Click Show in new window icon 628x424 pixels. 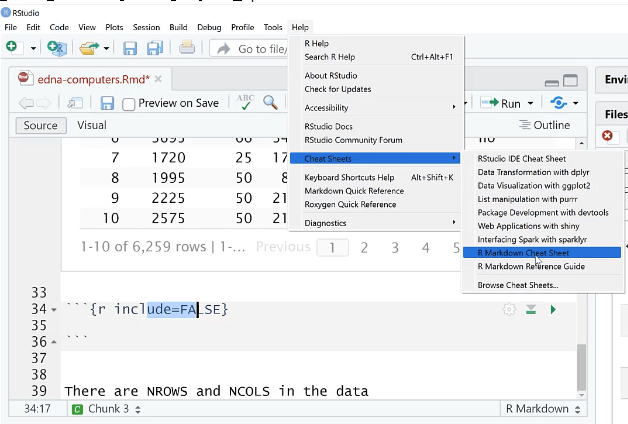coord(75,103)
